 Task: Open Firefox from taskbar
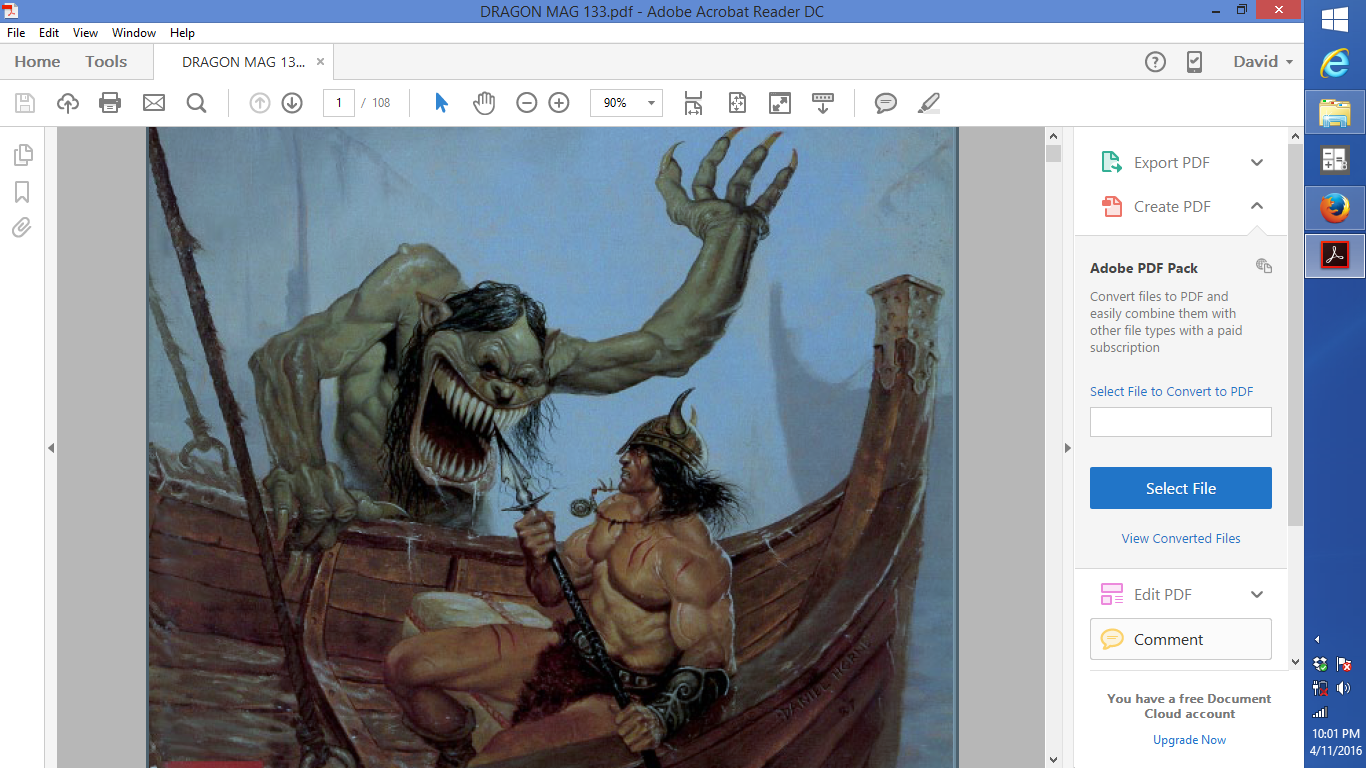point(1335,208)
